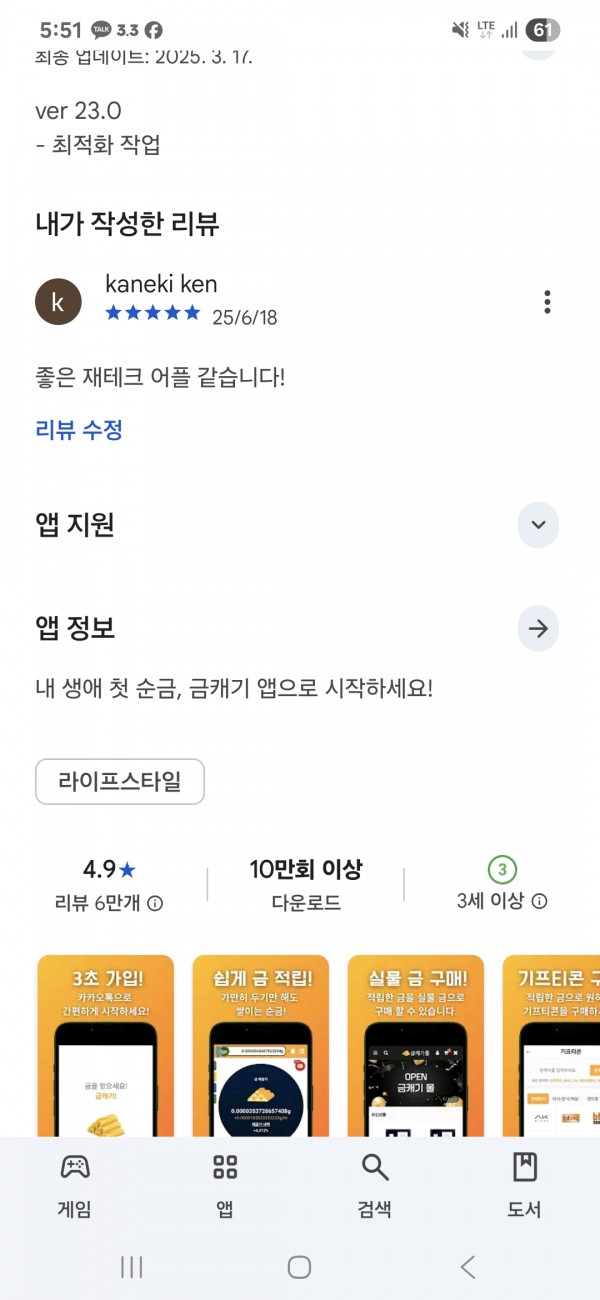600x1300 pixels.
Task: Go to the 도서 books tab
Action: point(524,1185)
